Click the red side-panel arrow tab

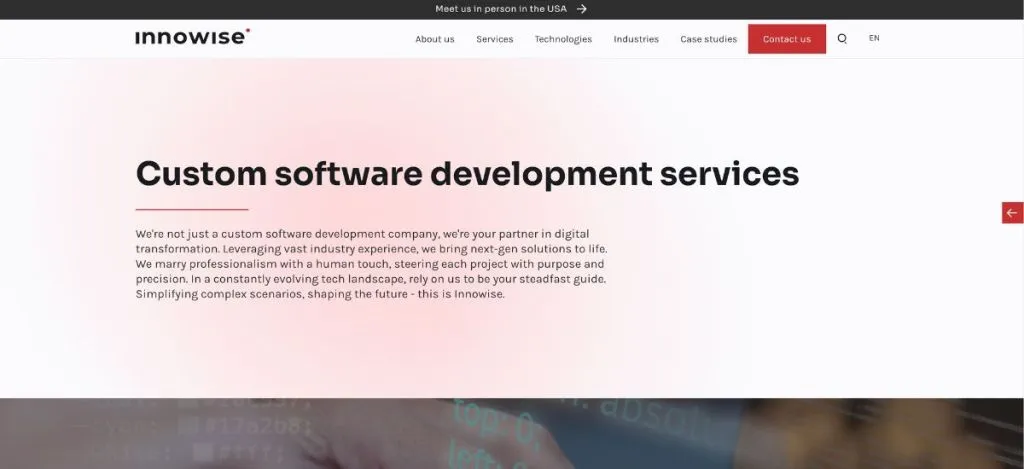tap(1012, 212)
